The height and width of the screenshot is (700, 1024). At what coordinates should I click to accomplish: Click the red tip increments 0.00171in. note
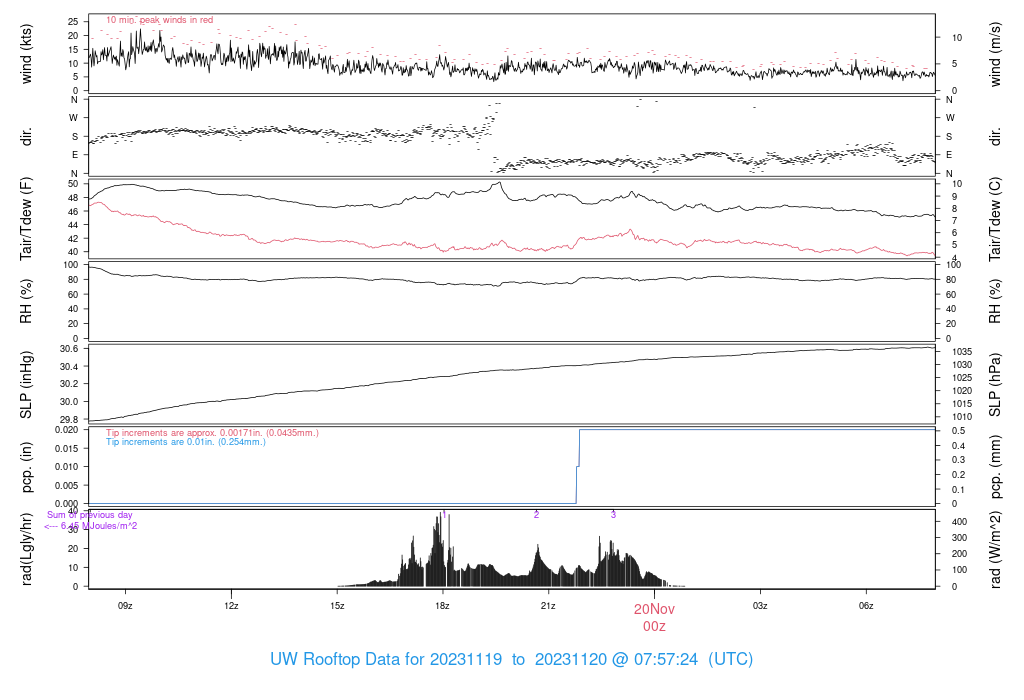(x=212, y=433)
